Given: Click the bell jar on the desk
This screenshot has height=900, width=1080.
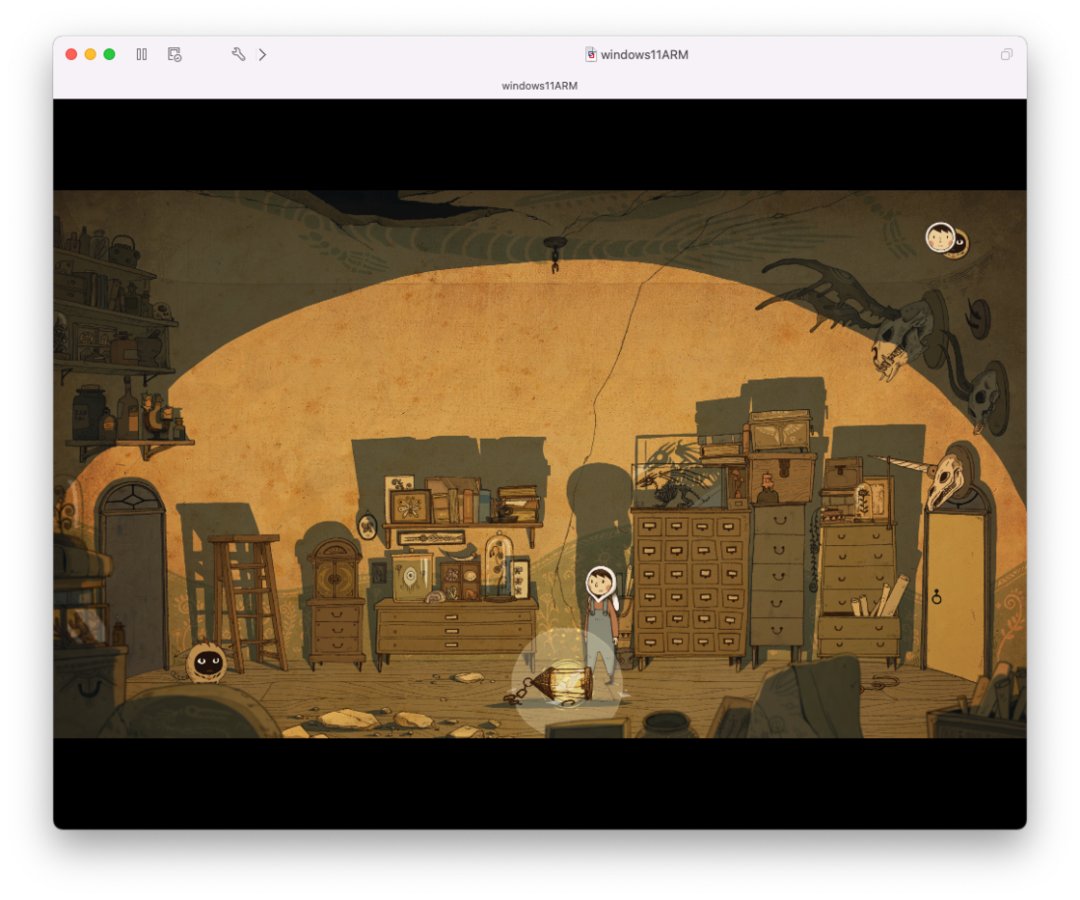Looking at the screenshot, I should pos(497,565).
